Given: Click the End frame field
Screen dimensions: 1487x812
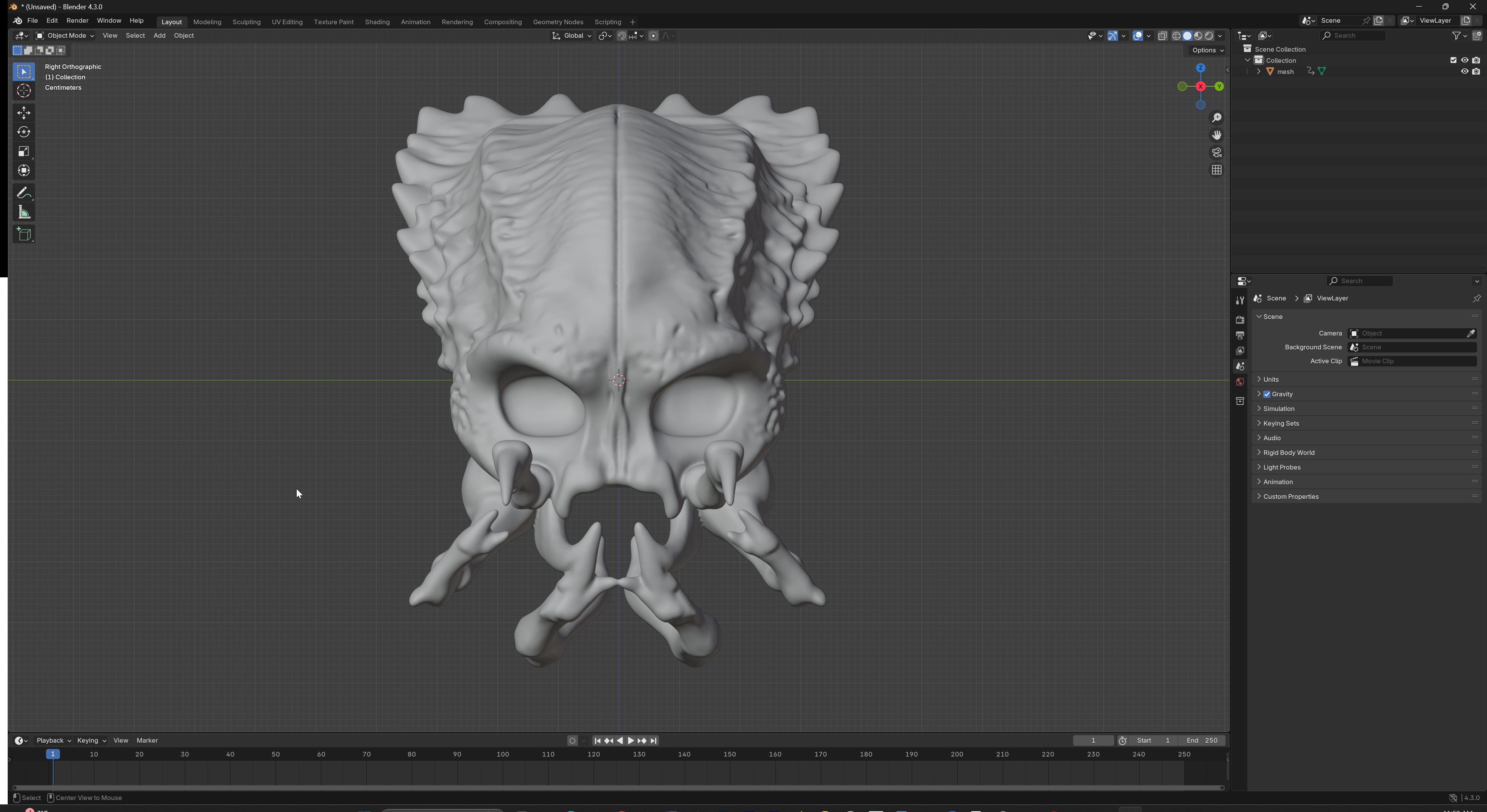Looking at the screenshot, I should tap(1202, 740).
